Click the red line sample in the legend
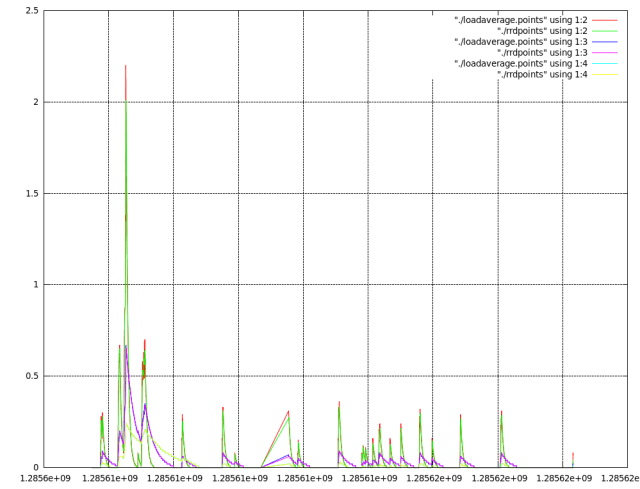Viewport: 640px width, 489px height. coord(606,20)
